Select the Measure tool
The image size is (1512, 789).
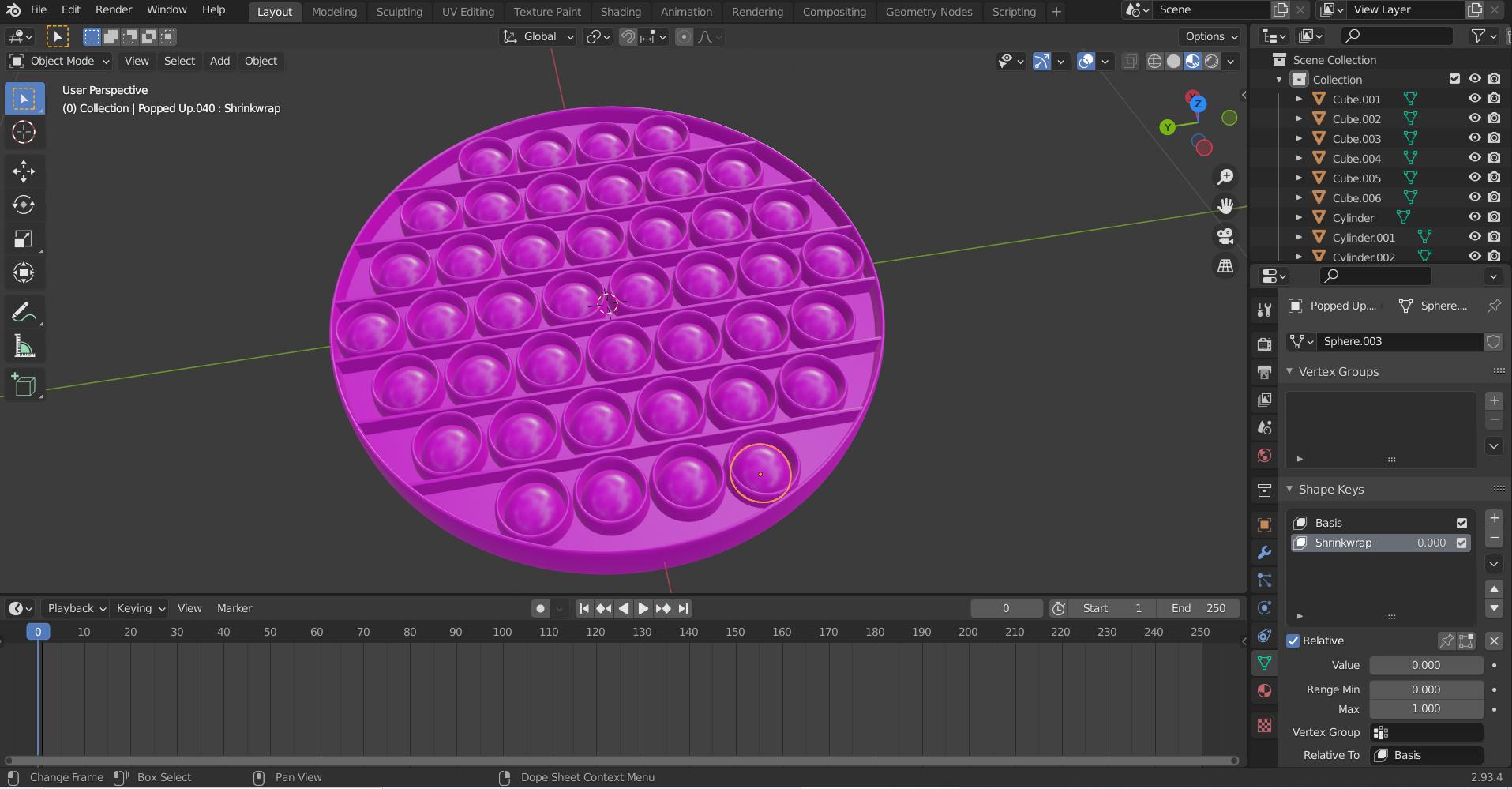tap(24, 347)
